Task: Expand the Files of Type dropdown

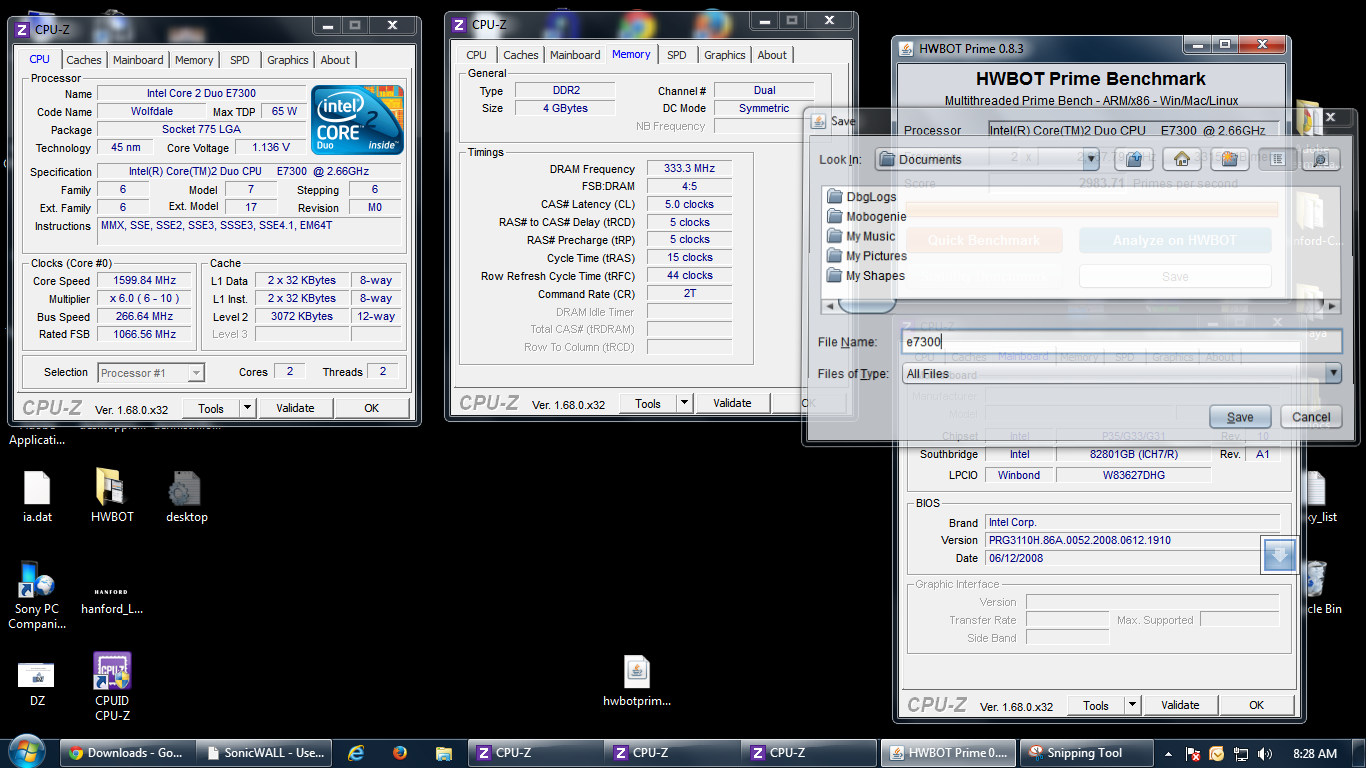Action: click(x=1332, y=373)
